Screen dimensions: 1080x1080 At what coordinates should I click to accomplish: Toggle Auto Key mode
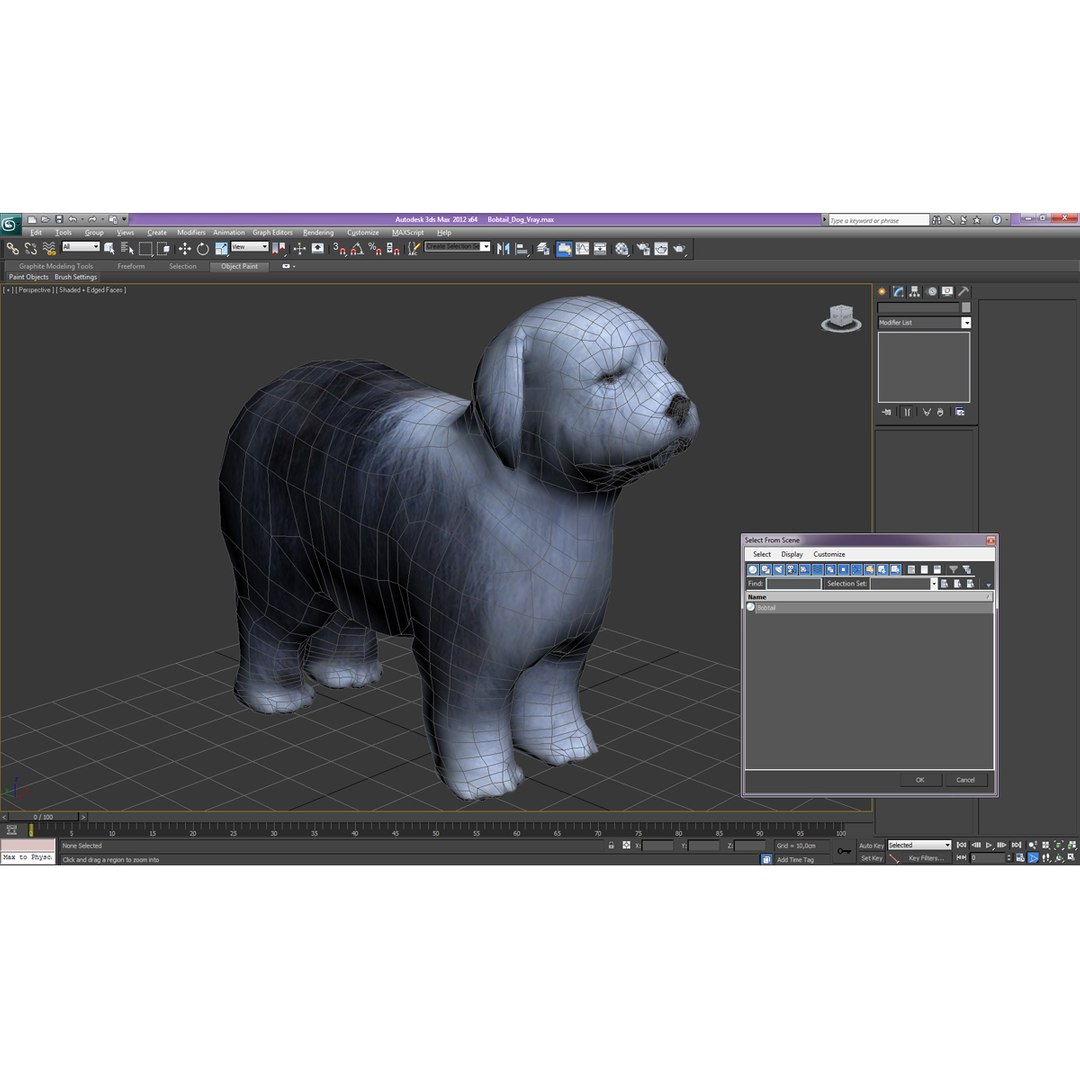tap(871, 845)
